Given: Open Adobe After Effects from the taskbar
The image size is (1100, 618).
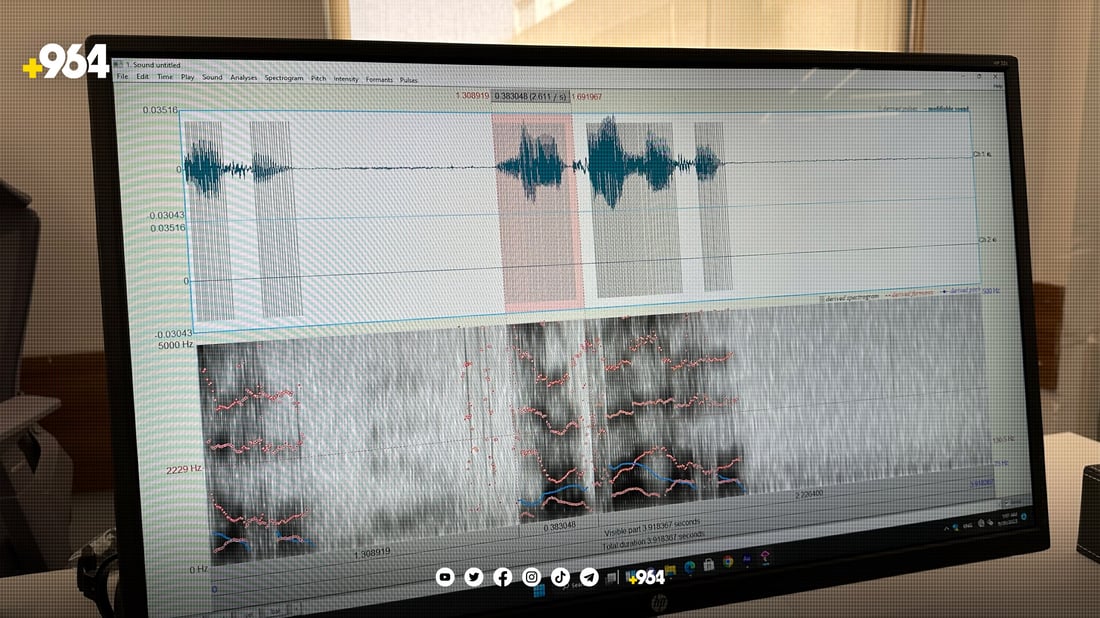Looking at the screenshot, I should pos(746,559).
